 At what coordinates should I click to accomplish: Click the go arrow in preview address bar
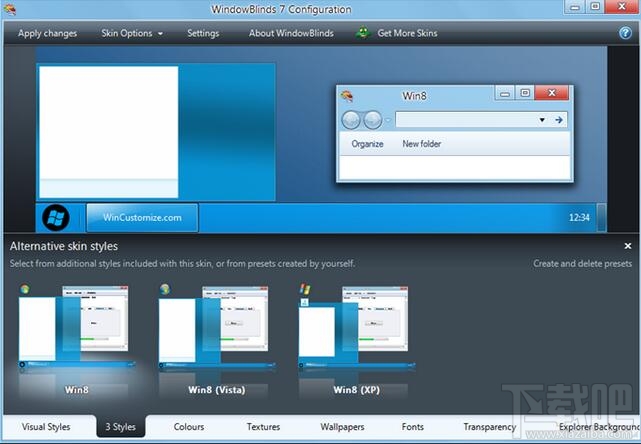click(559, 120)
